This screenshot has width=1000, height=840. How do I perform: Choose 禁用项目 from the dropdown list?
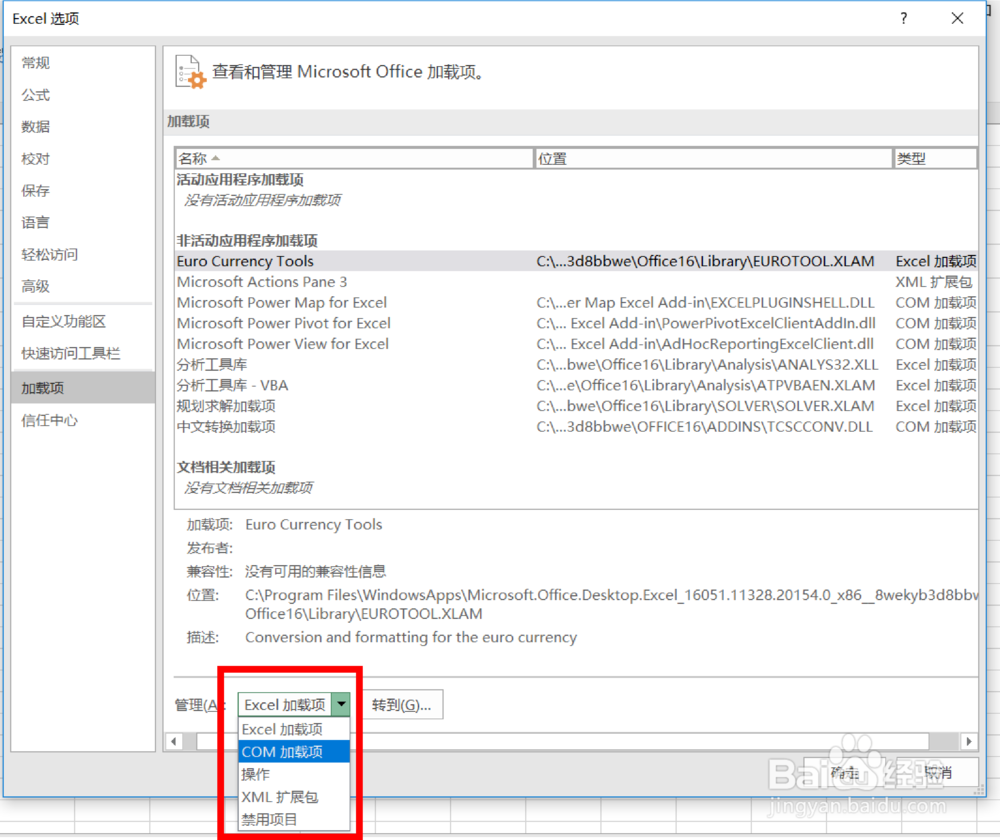[294, 819]
